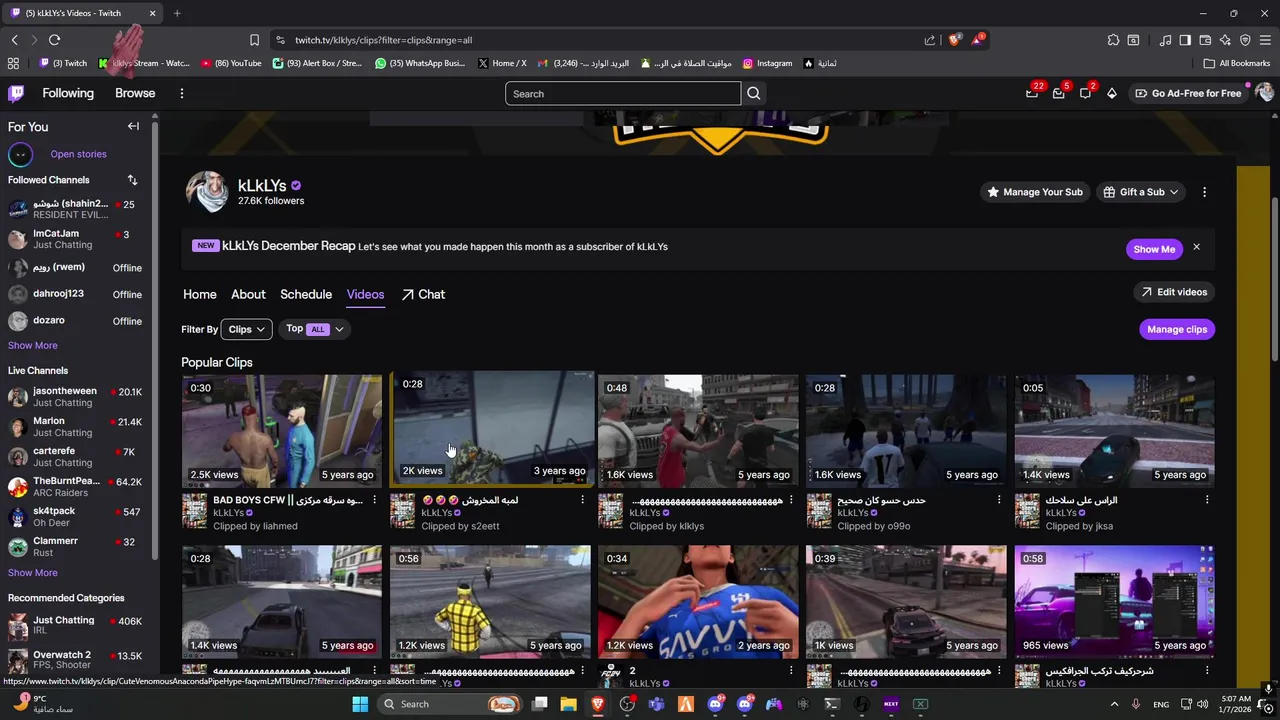The width and height of the screenshot is (1280, 720).
Task: Click the browser address bar URL
Action: (384, 40)
